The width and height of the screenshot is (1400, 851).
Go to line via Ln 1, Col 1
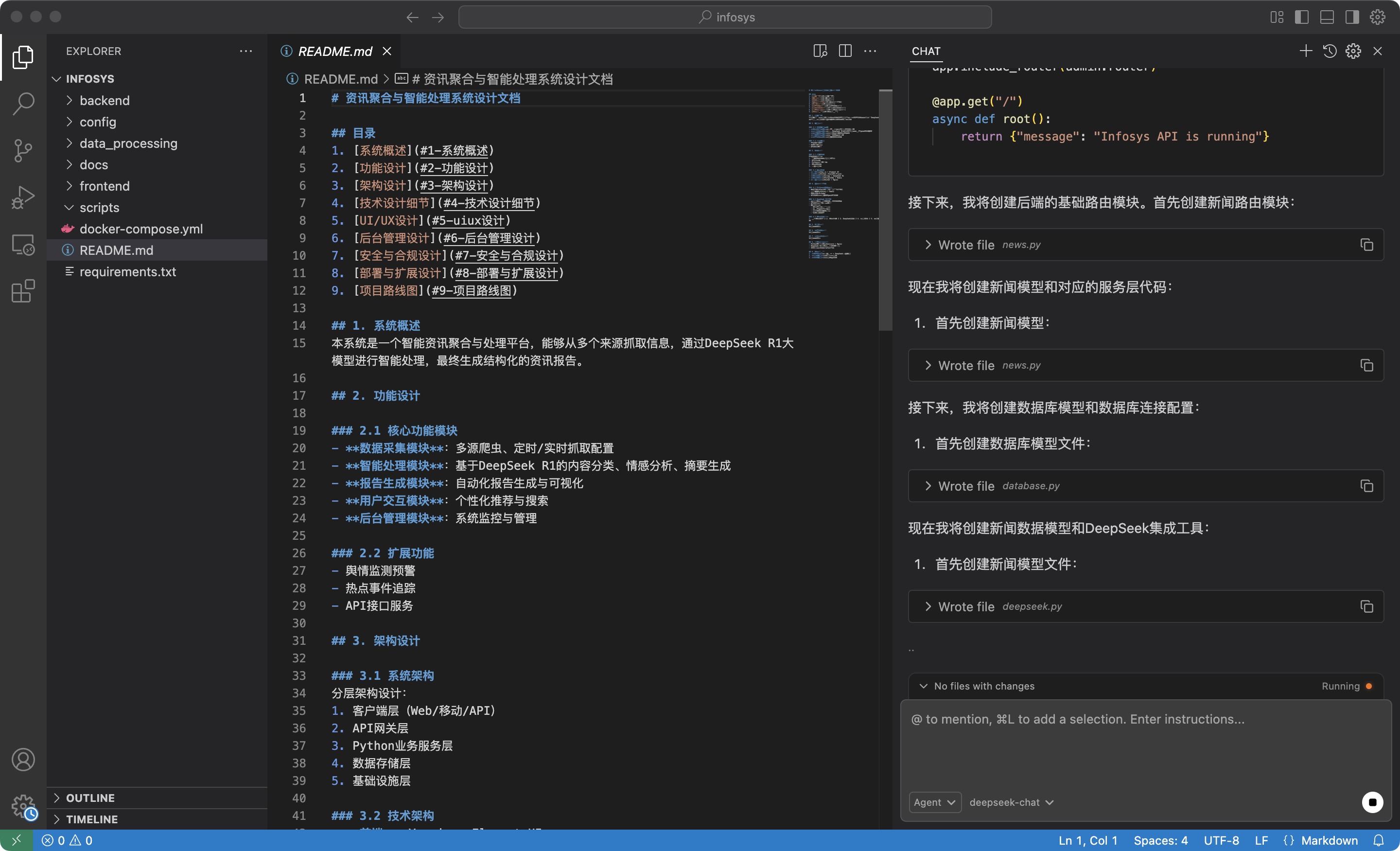[1087, 840]
